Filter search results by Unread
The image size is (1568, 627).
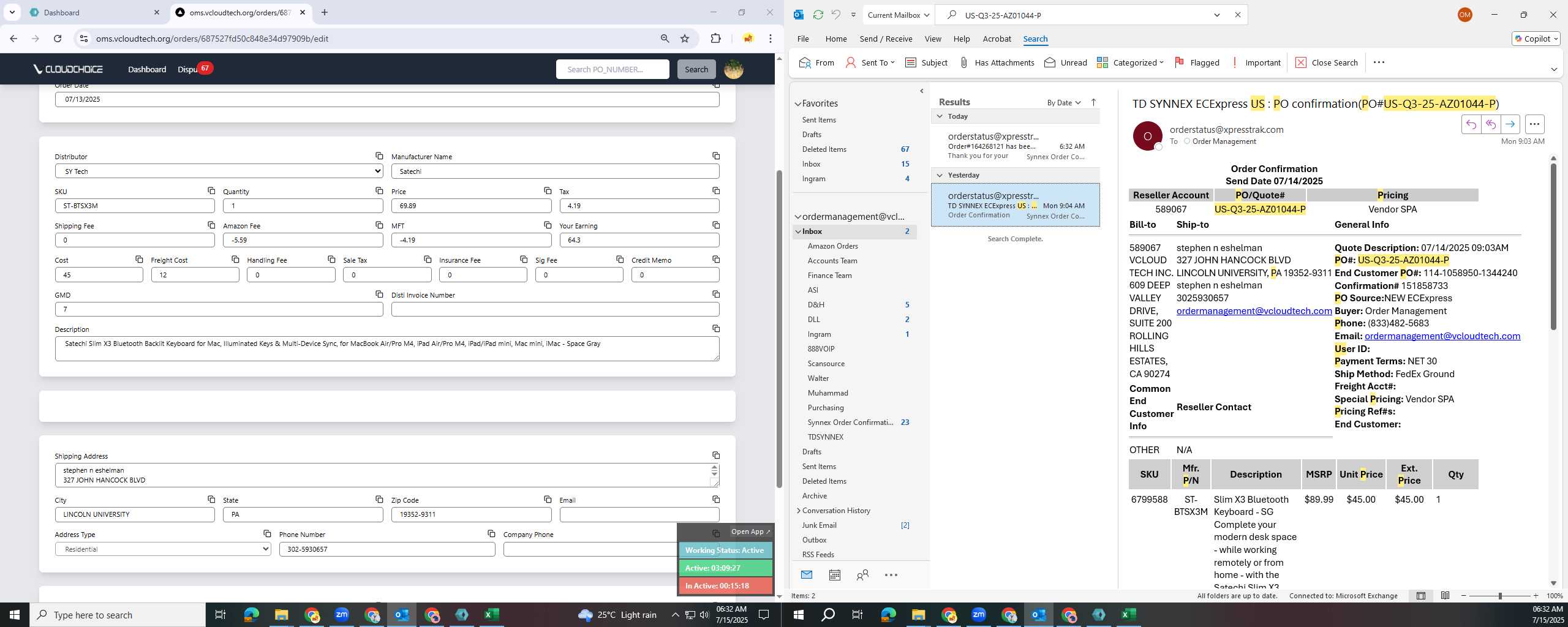(x=1066, y=62)
